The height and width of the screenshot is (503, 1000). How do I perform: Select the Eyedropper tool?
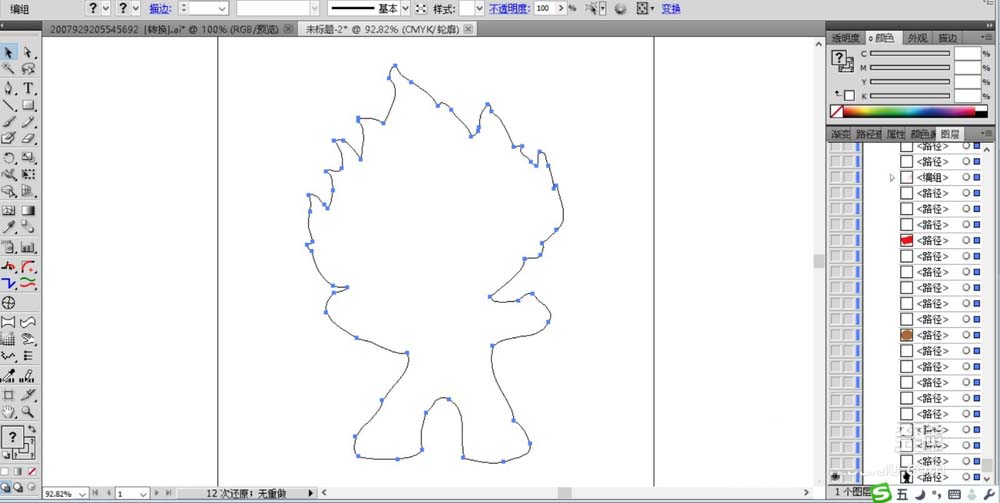9,227
